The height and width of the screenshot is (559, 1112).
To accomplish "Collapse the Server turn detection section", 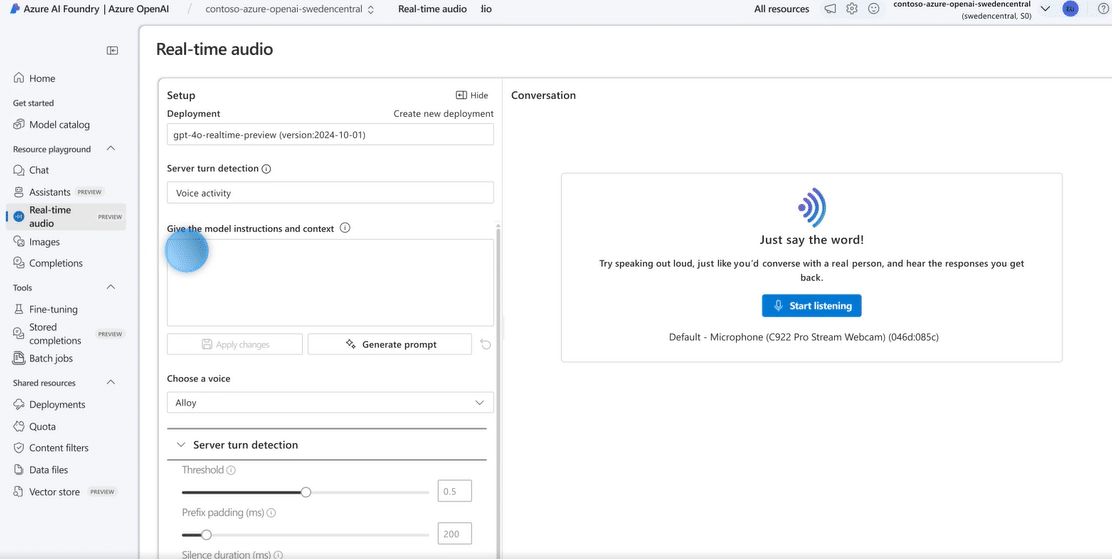I will point(181,445).
